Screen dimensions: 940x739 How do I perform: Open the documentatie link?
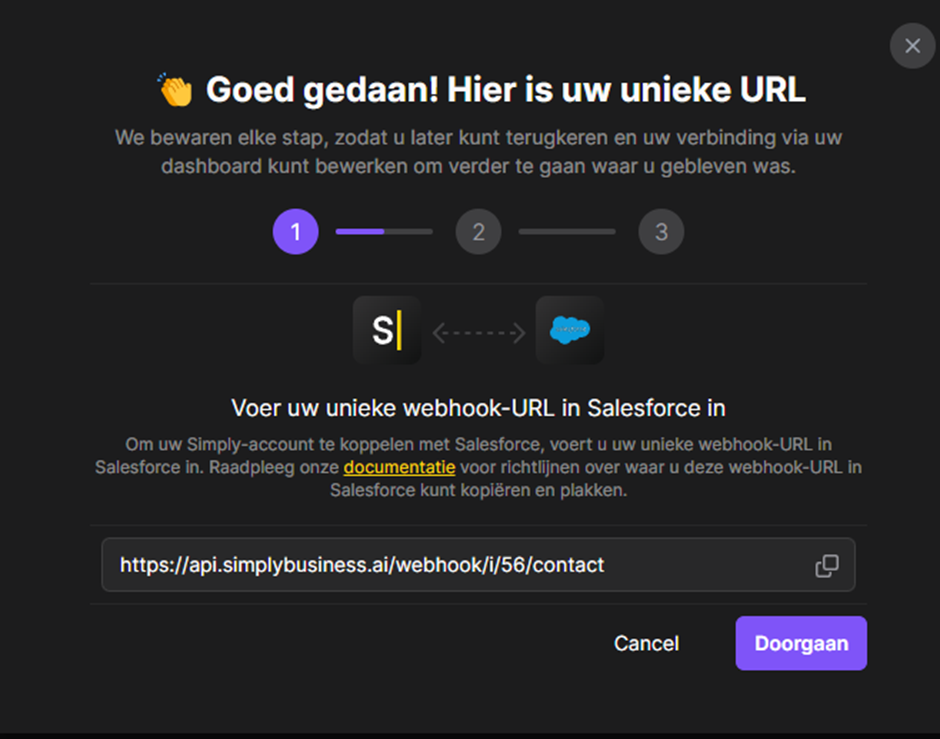[399, 467]
